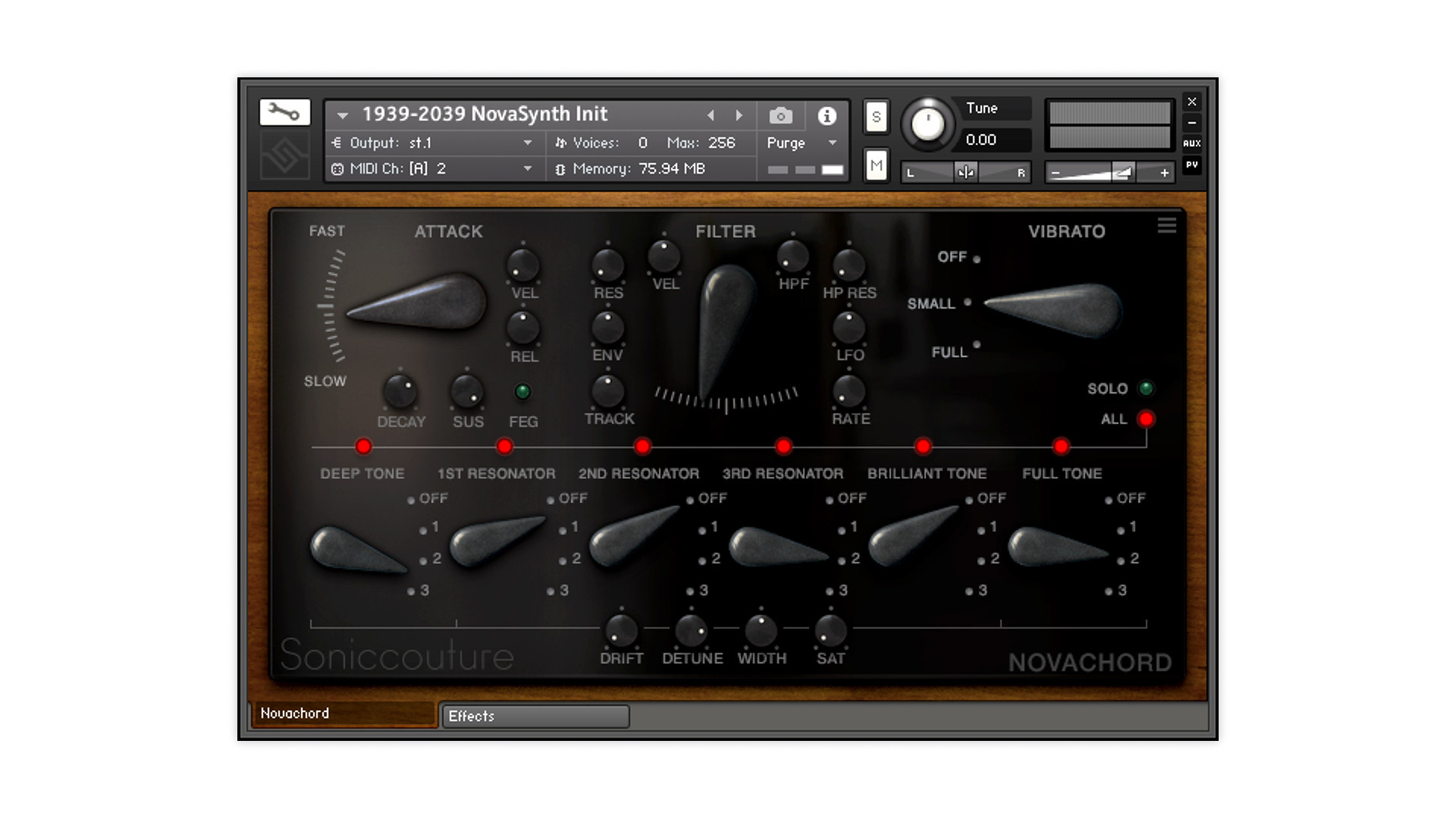Mute the instrument with M button

[x=876, y=165]
